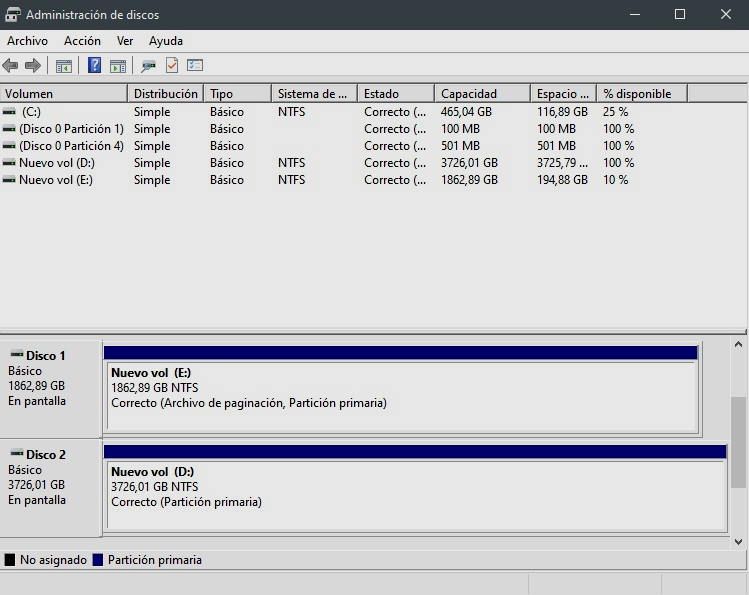The image size is (749, 595).
Task: Toggle the action pane toolbar icon
Action: coord(118,66)
